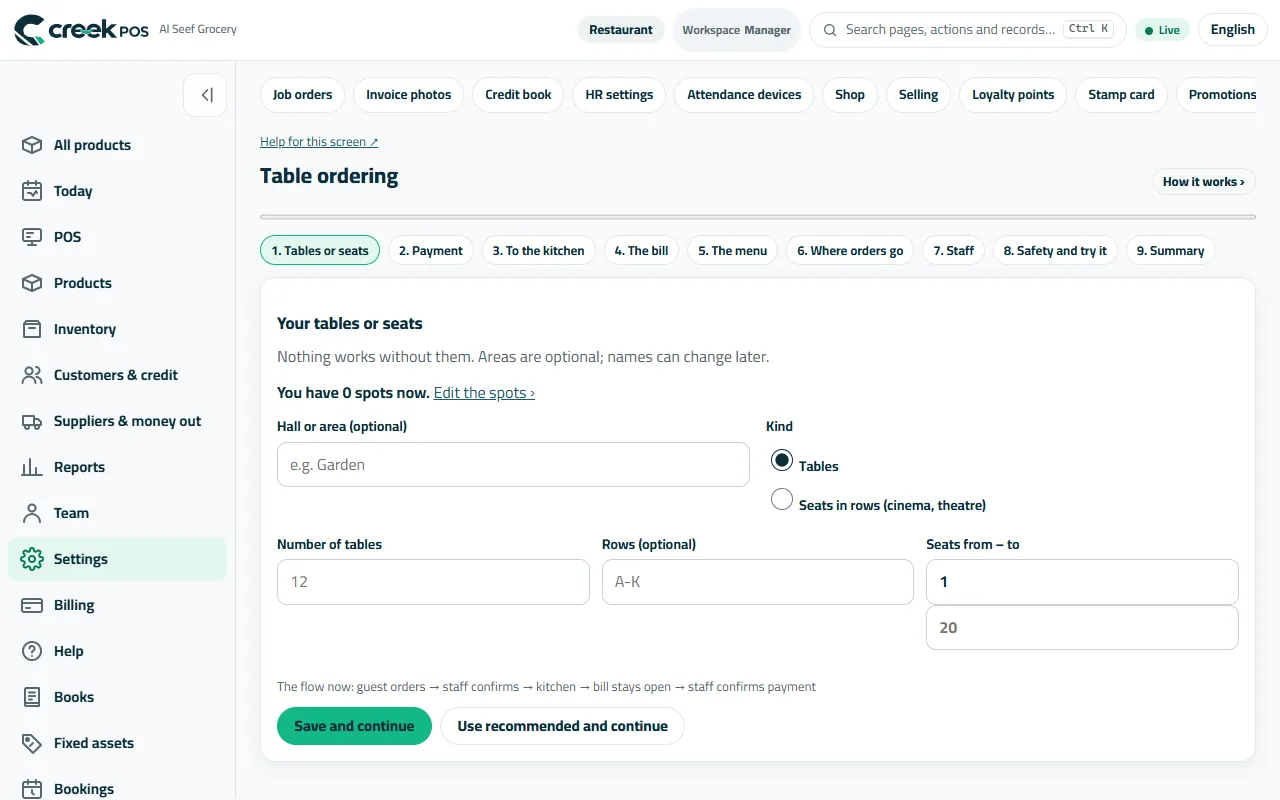The image size is (1280, 800).
Task: Go to step 7 Staff
Action: [954, 251]
